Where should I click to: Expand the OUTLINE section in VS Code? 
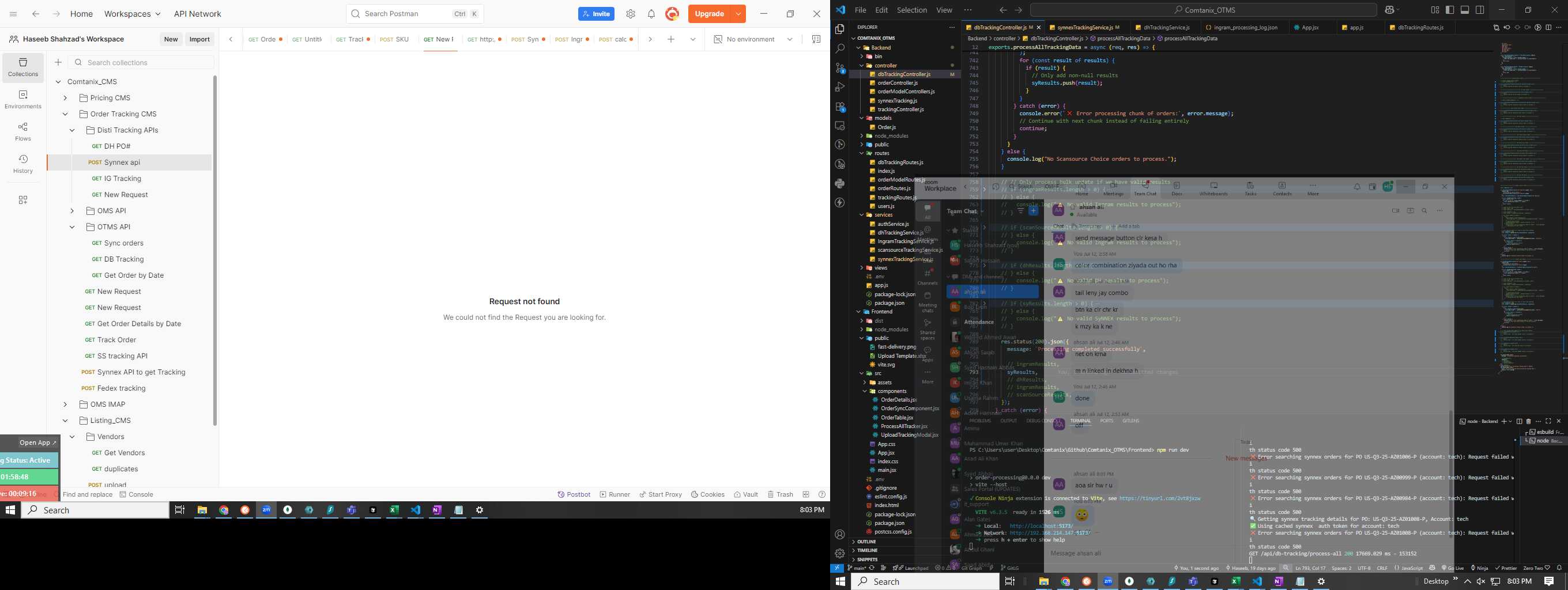[867, 542]
